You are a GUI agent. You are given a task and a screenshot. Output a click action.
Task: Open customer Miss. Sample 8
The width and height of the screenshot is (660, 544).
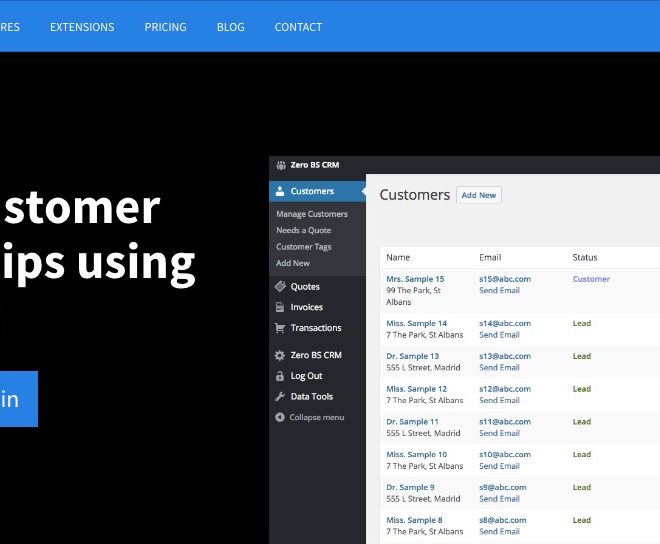pyautogui.click(x=414, y=520)
